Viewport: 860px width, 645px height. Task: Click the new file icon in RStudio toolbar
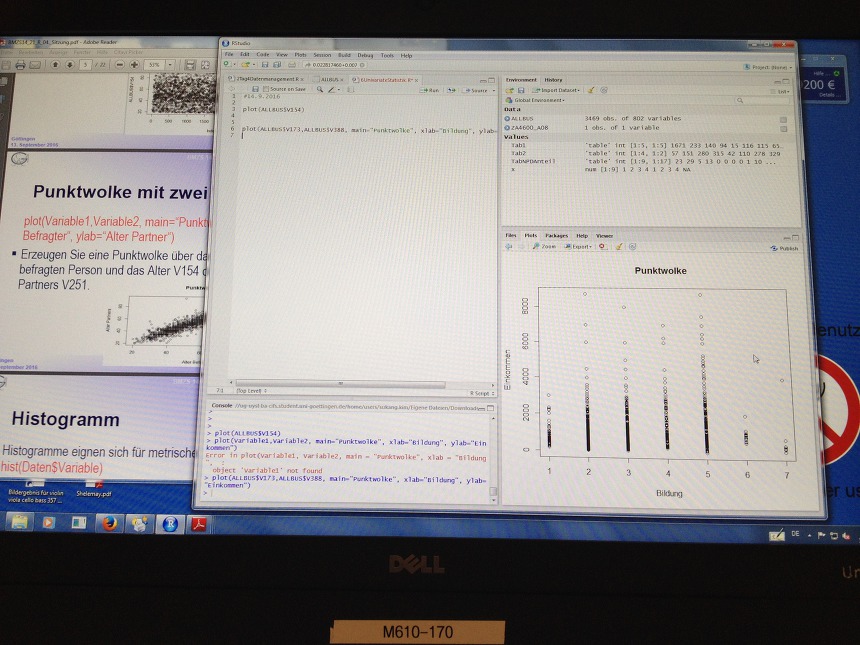pyautogui.click(x=227, y=65)
